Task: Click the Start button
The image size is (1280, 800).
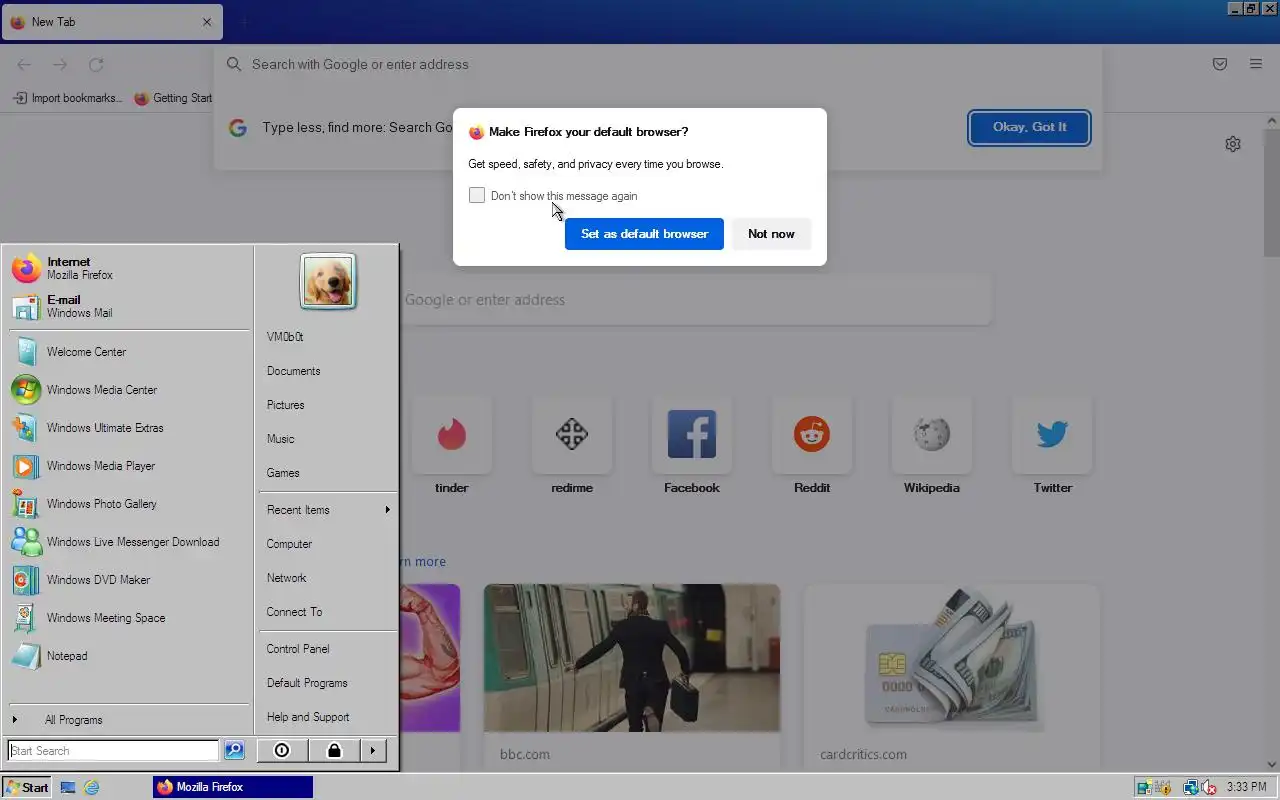Action: (27, 787)
